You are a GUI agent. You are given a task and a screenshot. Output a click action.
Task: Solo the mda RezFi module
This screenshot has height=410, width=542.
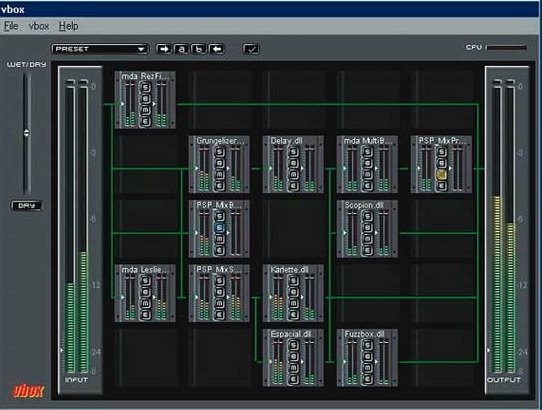(x=146, y=87)
